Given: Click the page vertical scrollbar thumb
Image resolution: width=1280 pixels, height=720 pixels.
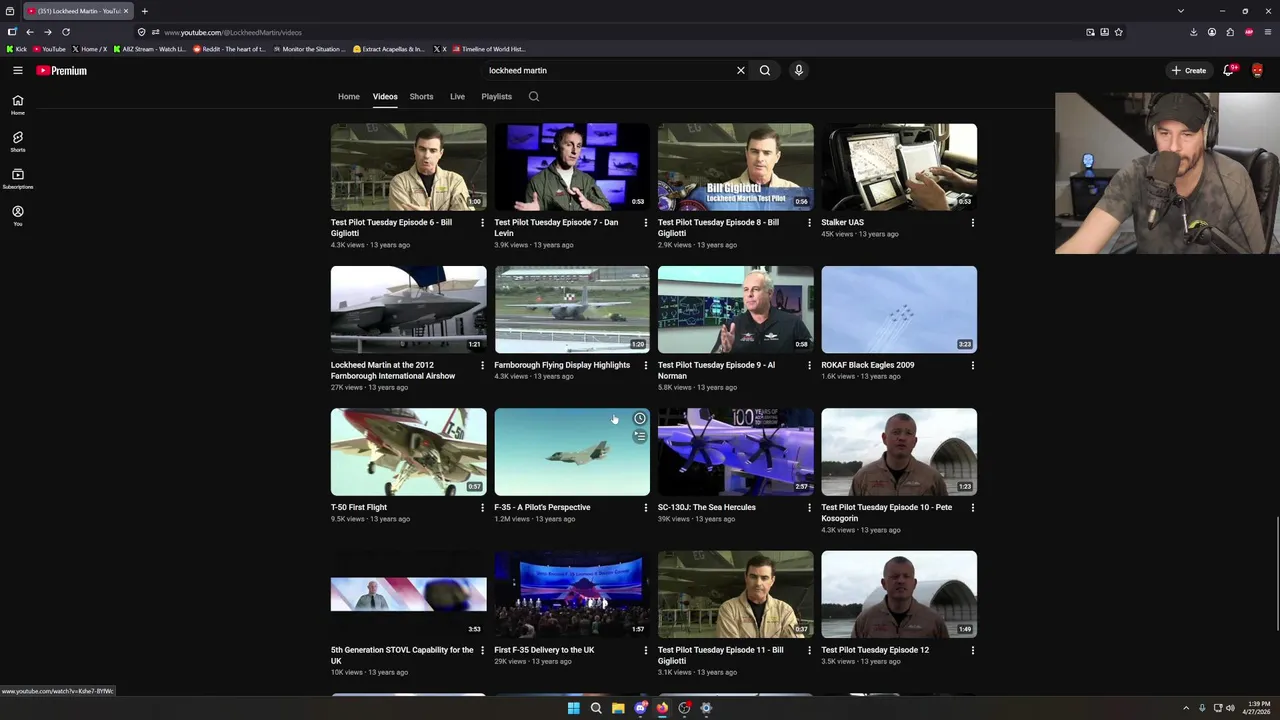Looking at the screenshot, I should click(x=1276, y=573).
